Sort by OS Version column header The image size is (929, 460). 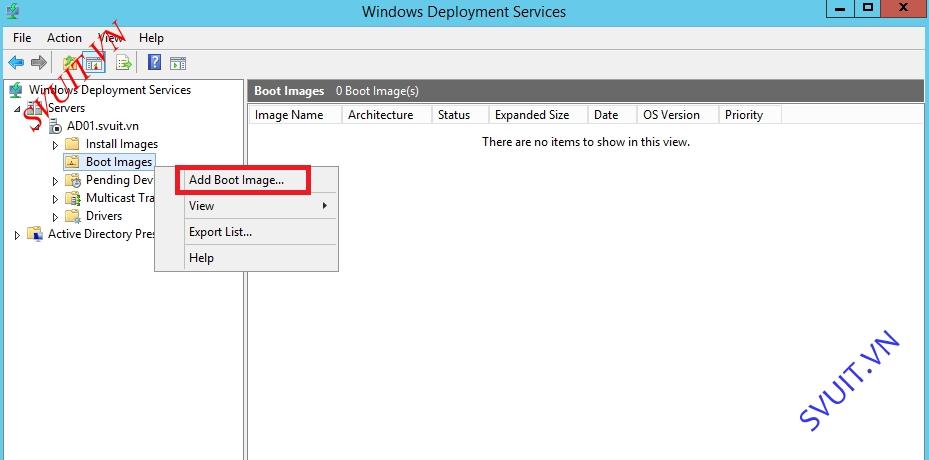tap(678, 115)
